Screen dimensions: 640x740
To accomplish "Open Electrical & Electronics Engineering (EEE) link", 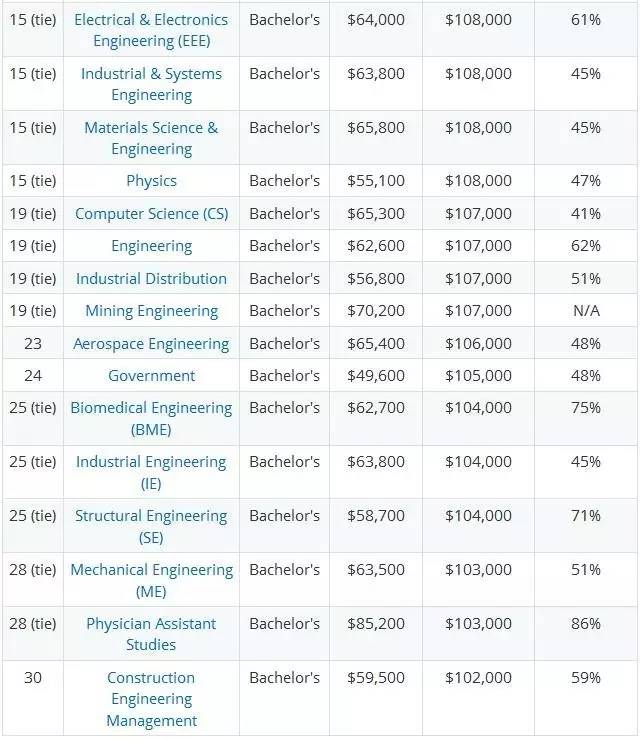I will [151, 30].
